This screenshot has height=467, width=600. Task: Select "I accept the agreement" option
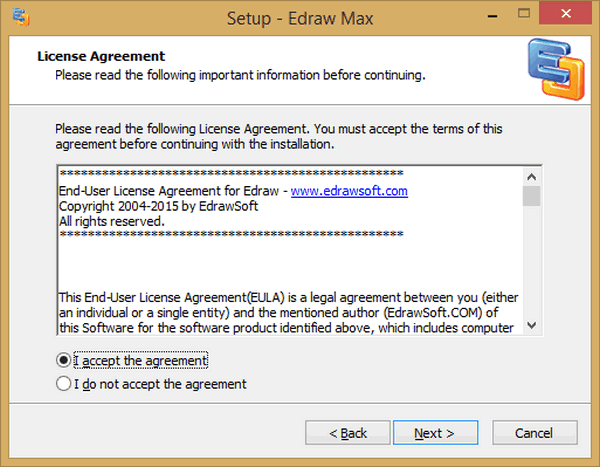pyautogui.click(x=65, y=360)
